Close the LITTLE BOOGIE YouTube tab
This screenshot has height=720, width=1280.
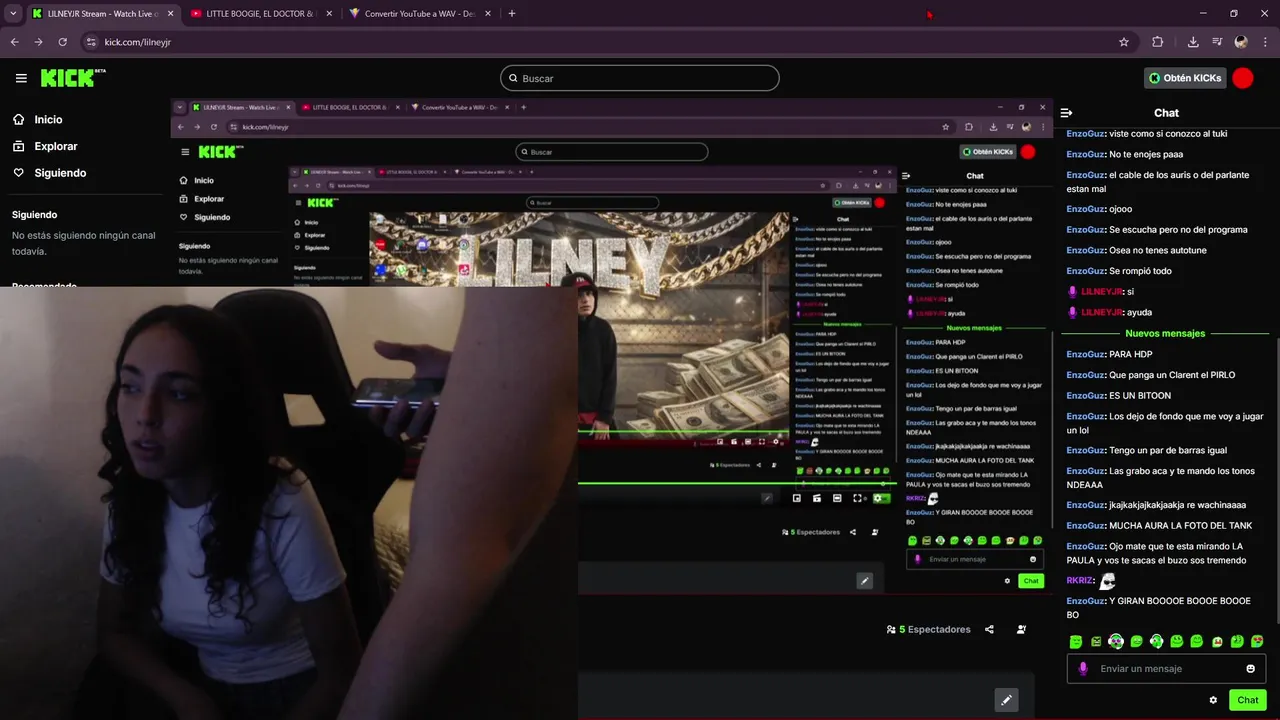click(x=328, y=14)
